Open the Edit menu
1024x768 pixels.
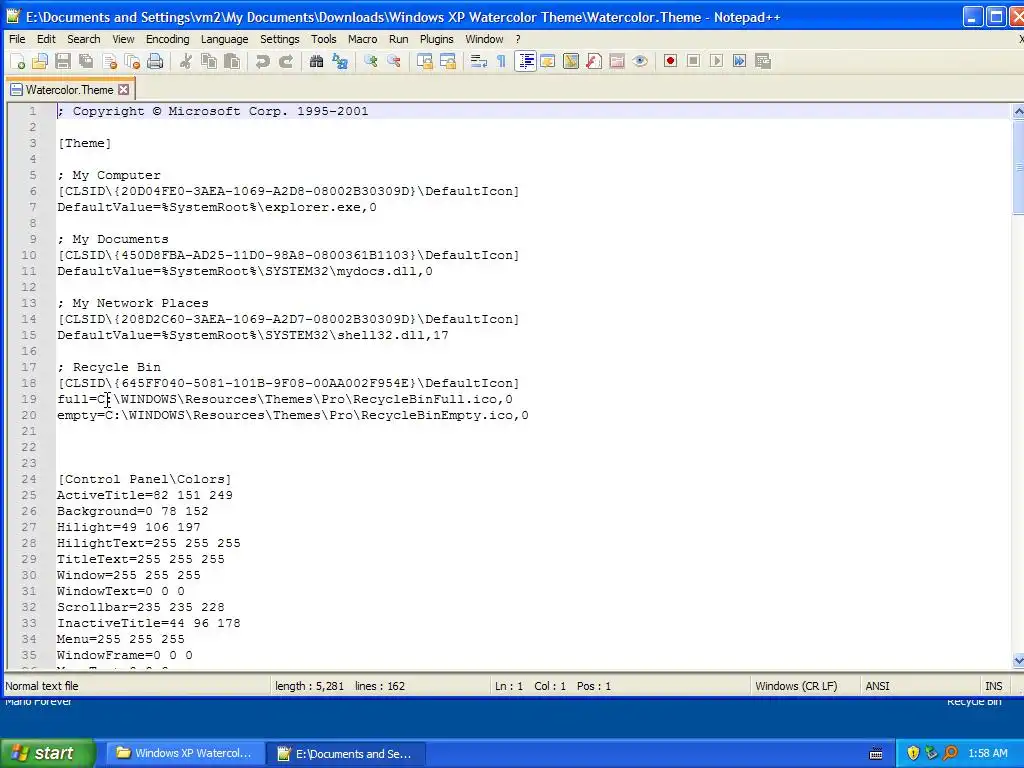(46, 39)
